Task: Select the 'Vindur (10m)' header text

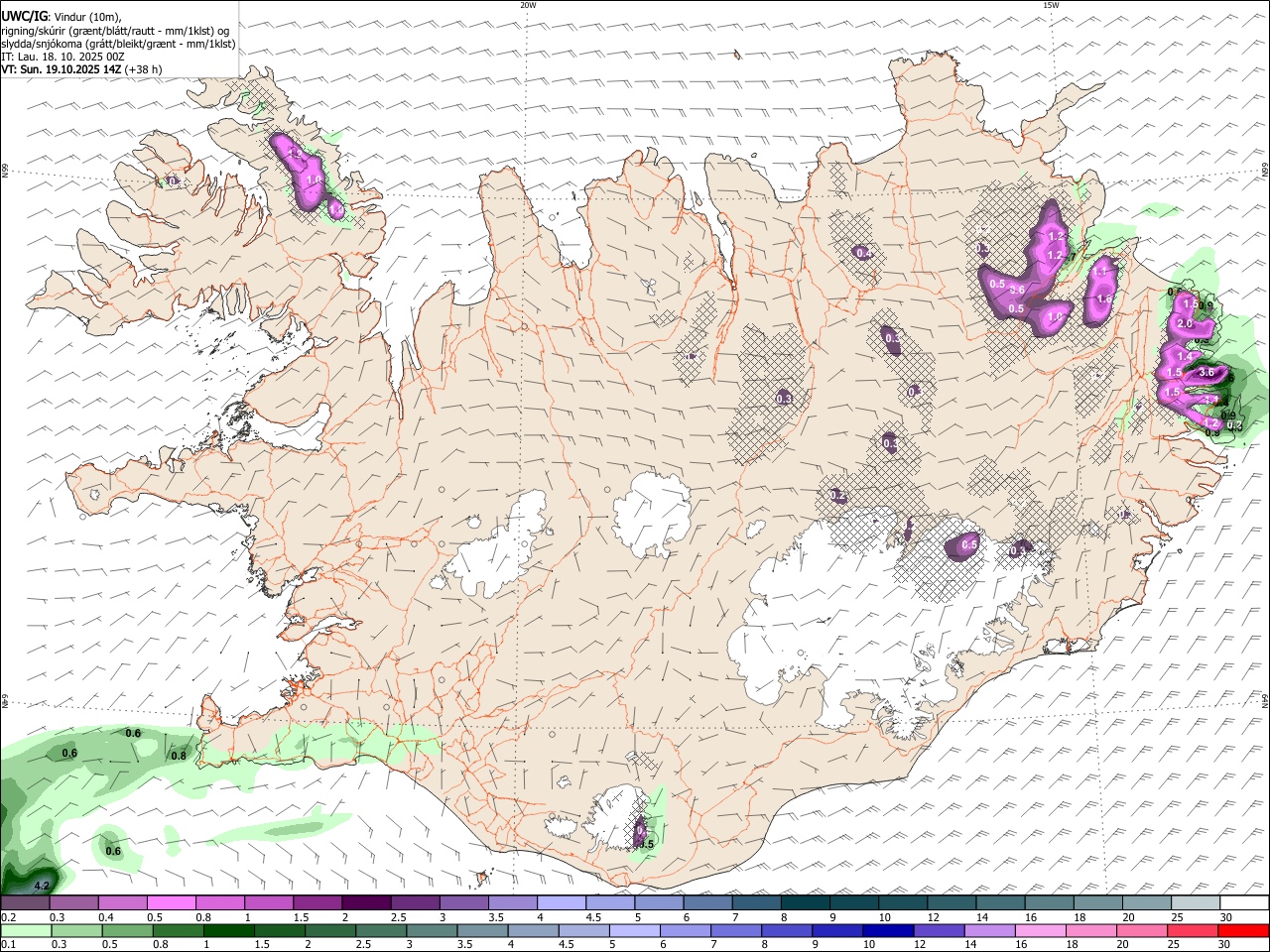Action: tap(86, 18)
